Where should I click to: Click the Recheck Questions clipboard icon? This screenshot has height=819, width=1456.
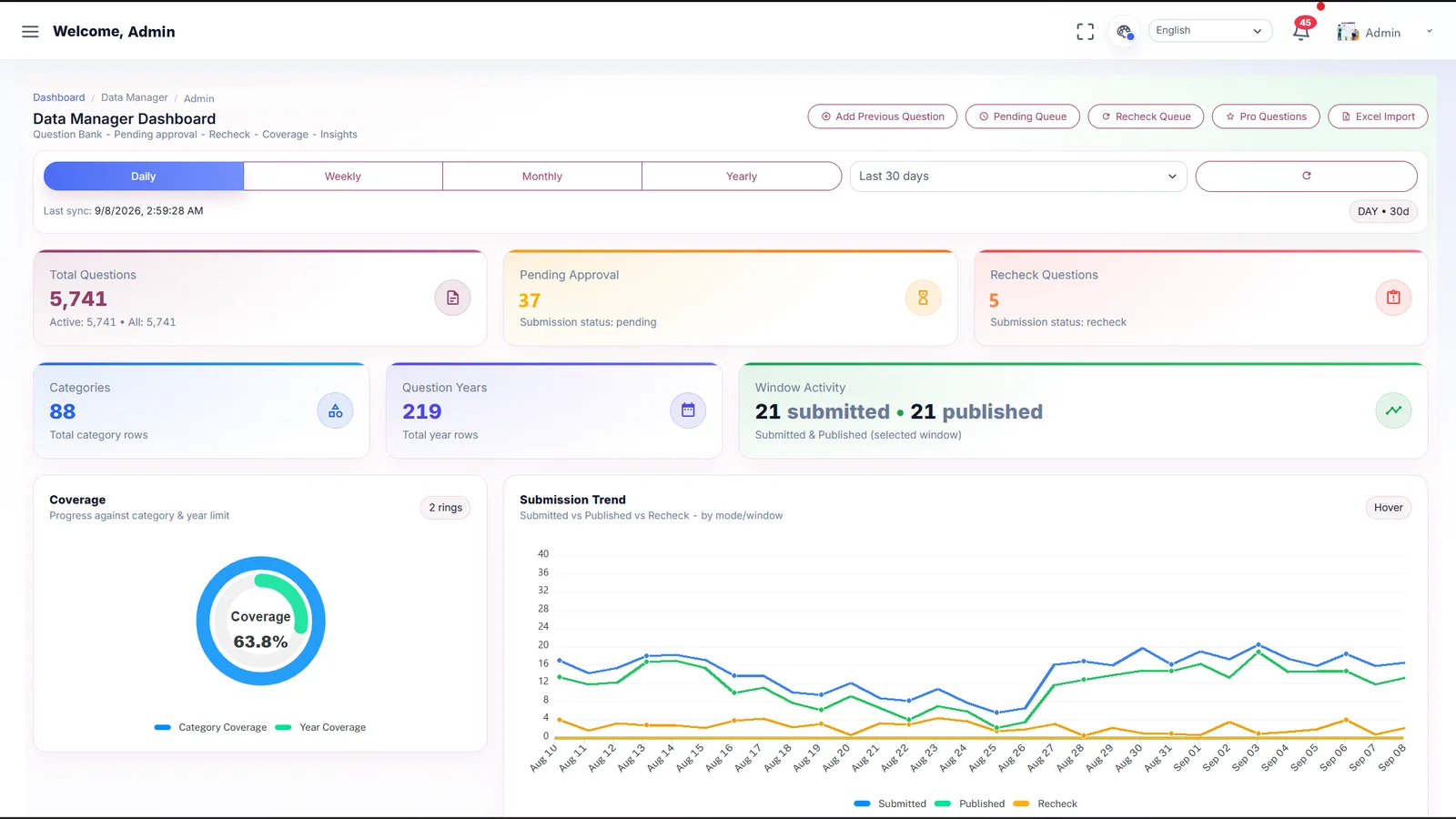[x=1393, y=298]
